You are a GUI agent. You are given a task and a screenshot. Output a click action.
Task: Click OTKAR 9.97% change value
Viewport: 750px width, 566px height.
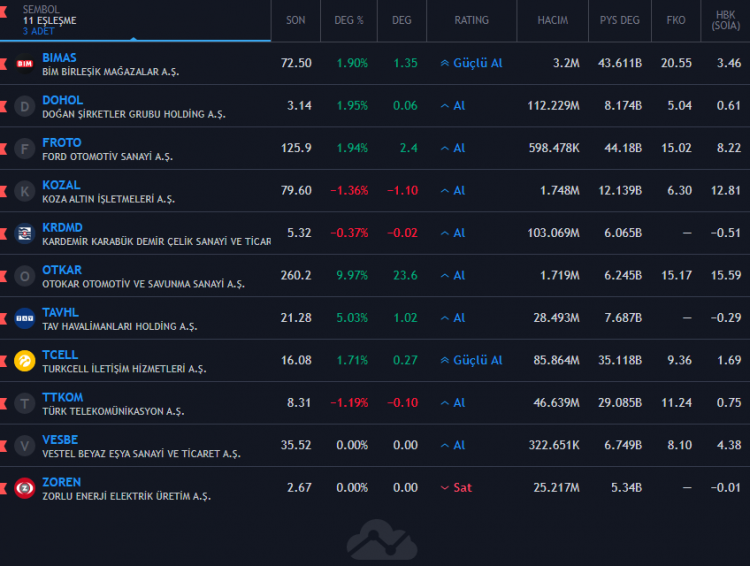point(352,276)
